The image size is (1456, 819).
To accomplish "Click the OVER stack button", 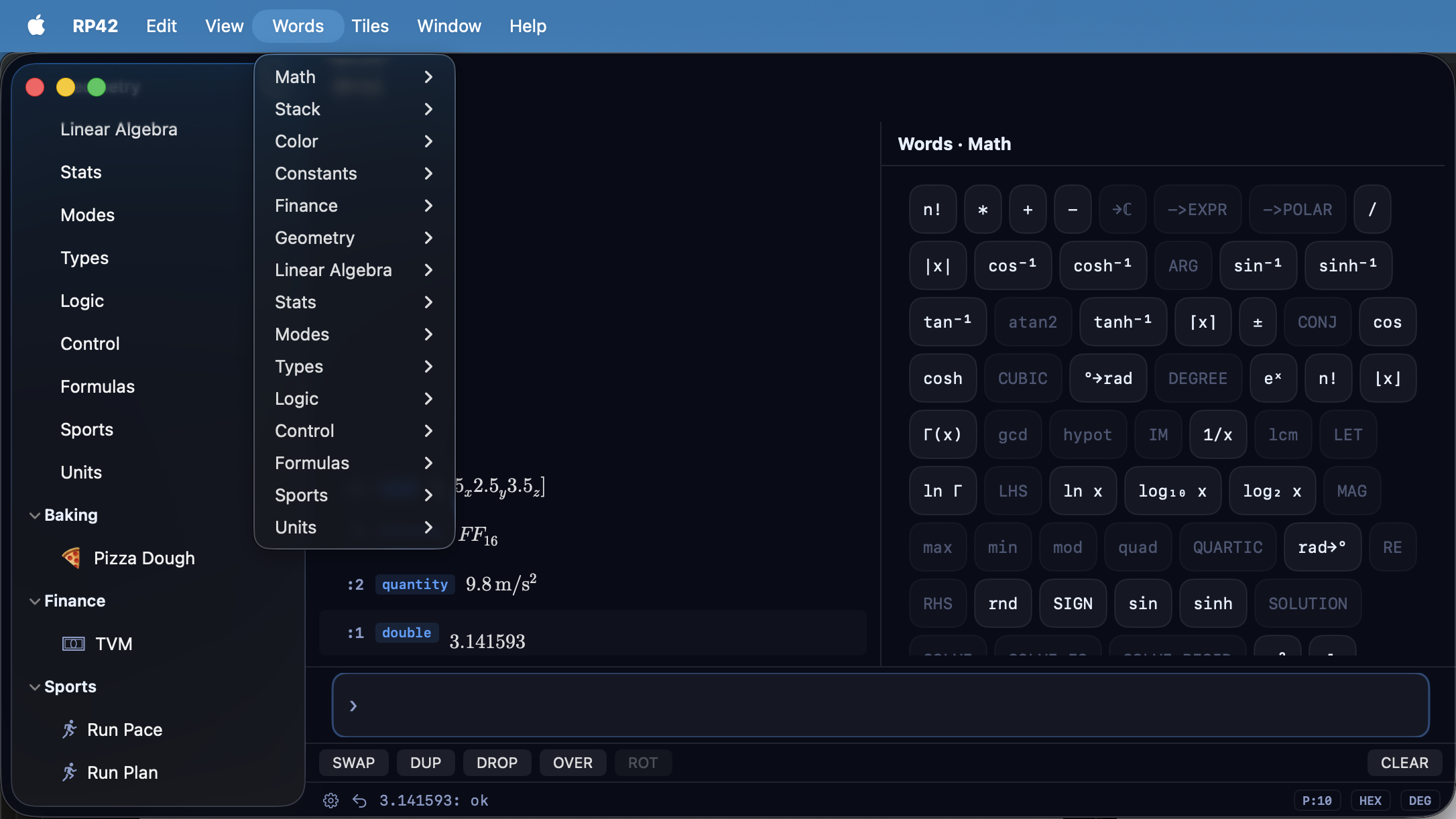I will 572,763.
